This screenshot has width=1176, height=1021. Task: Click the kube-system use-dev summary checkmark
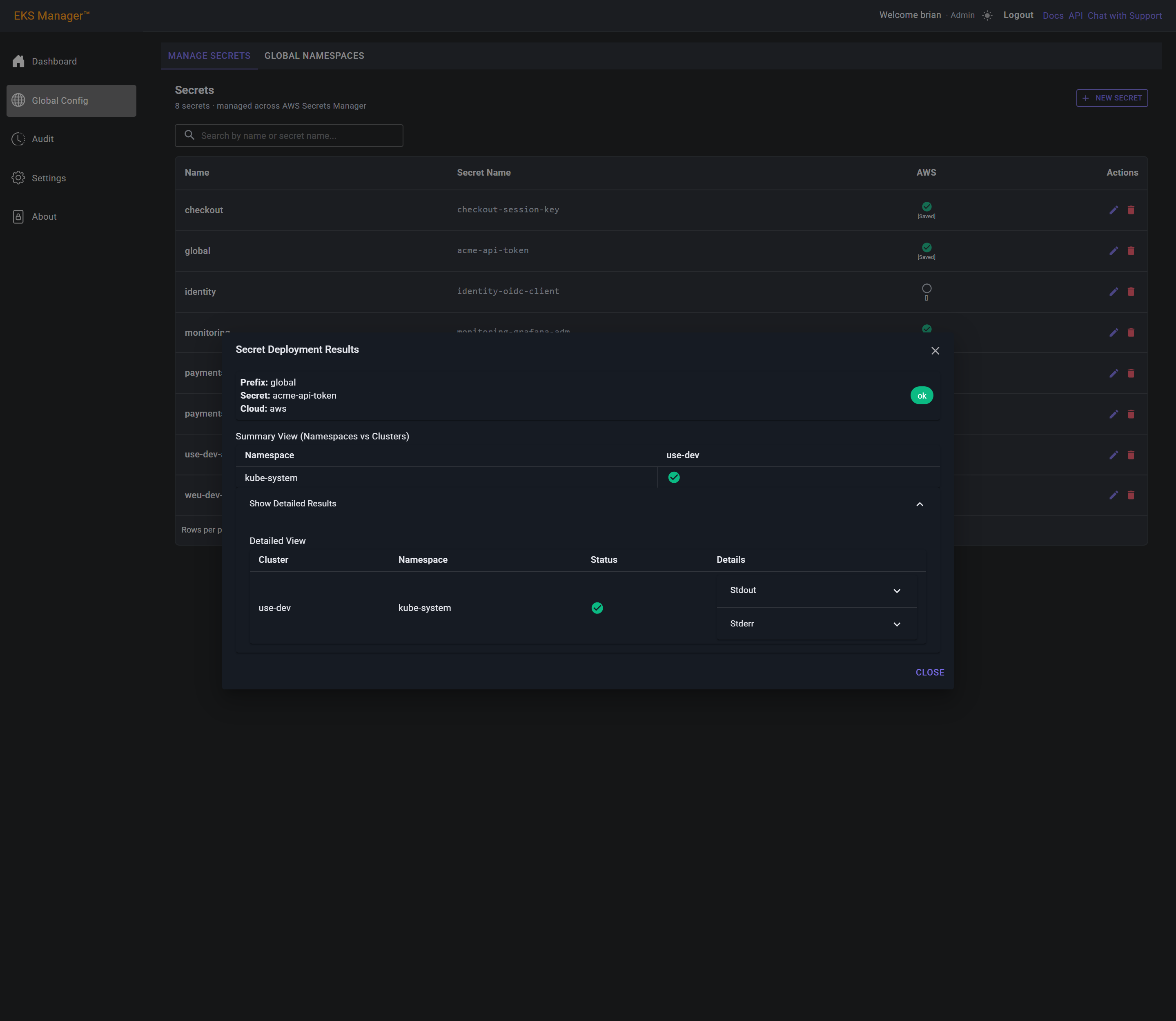click(x=674, y=477)
